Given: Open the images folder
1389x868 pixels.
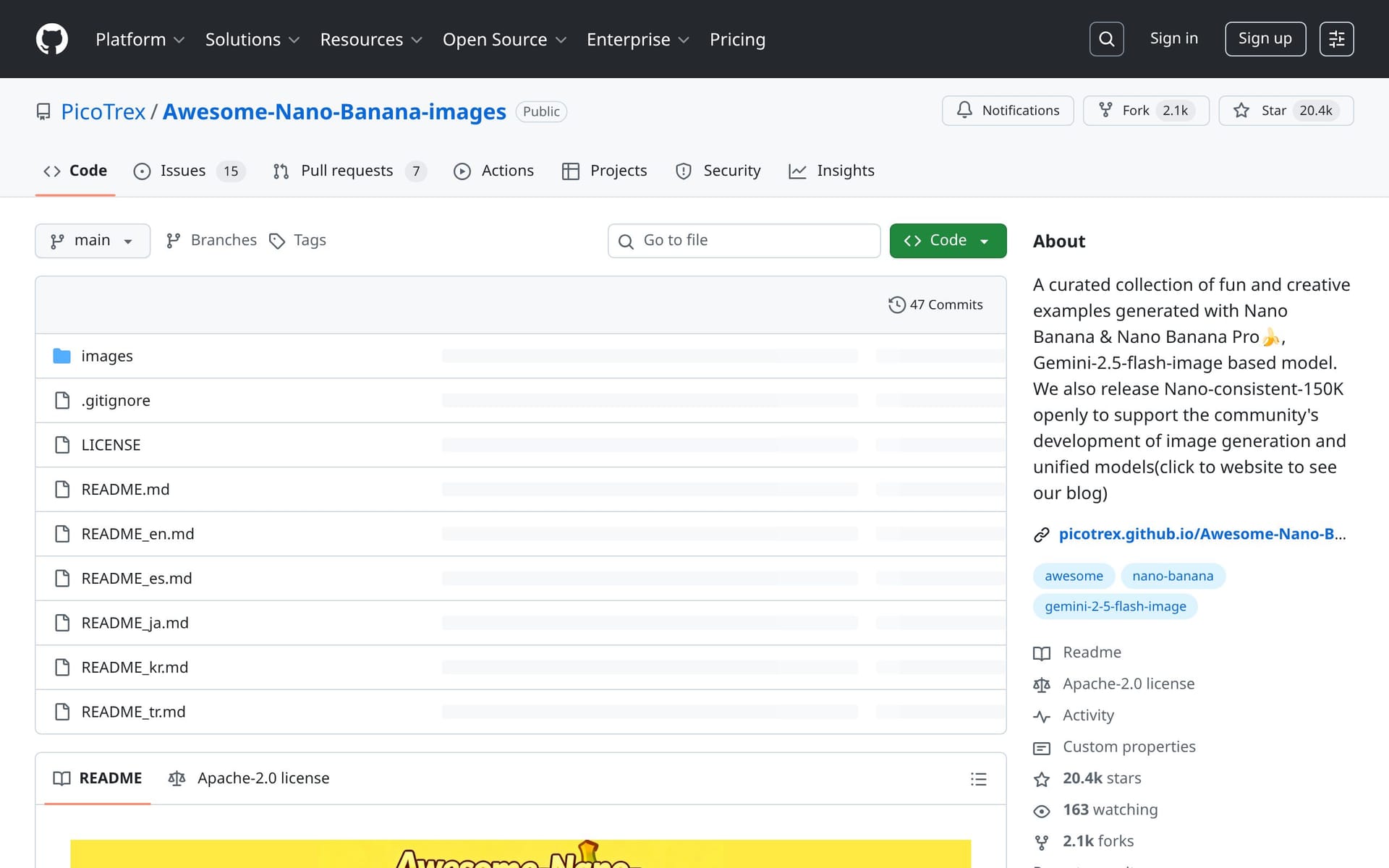Looking at the screenshot, I should pos(107,356).
